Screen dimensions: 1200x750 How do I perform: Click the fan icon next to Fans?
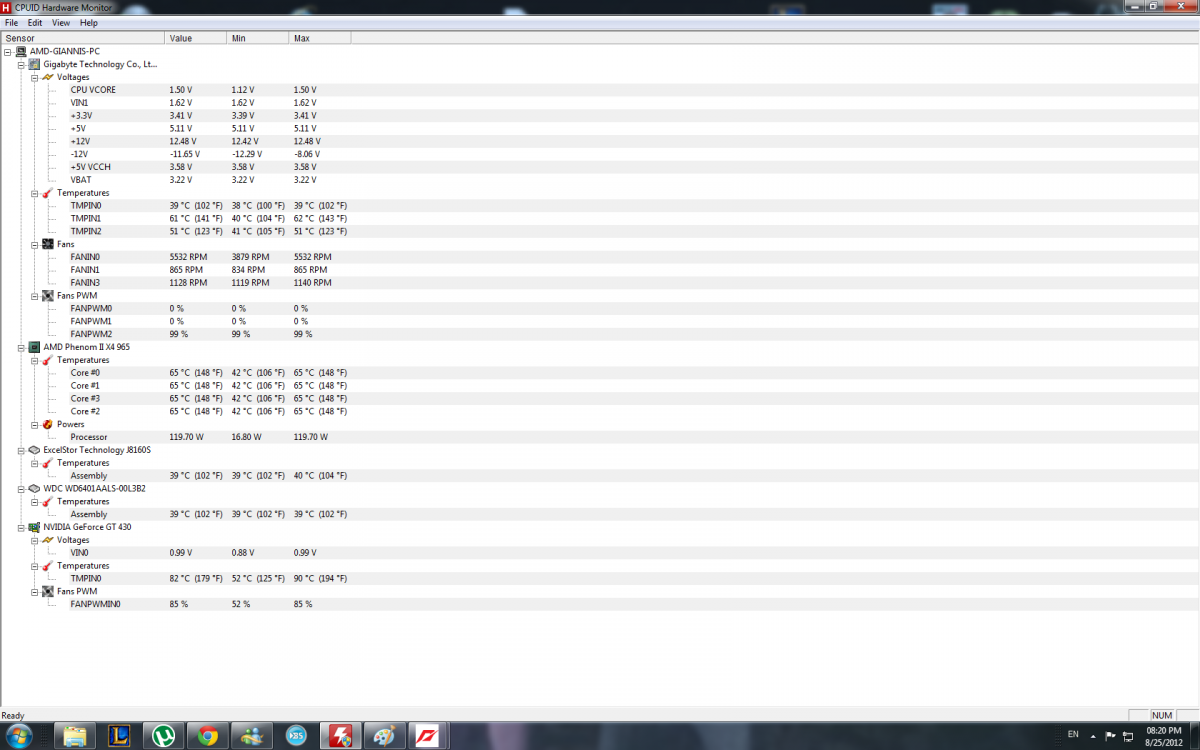click(47, 244)
